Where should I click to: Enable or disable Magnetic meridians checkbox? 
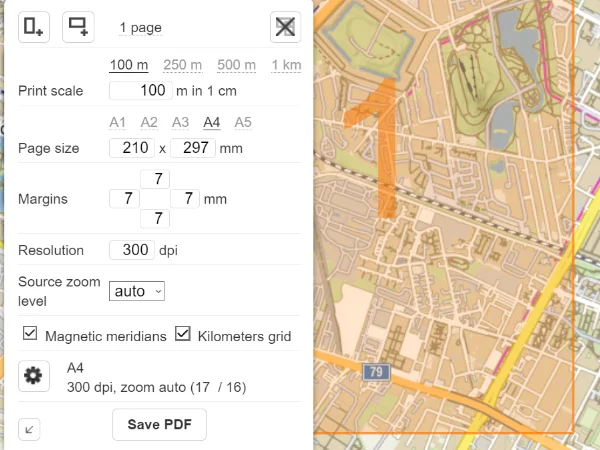point(30,335)
